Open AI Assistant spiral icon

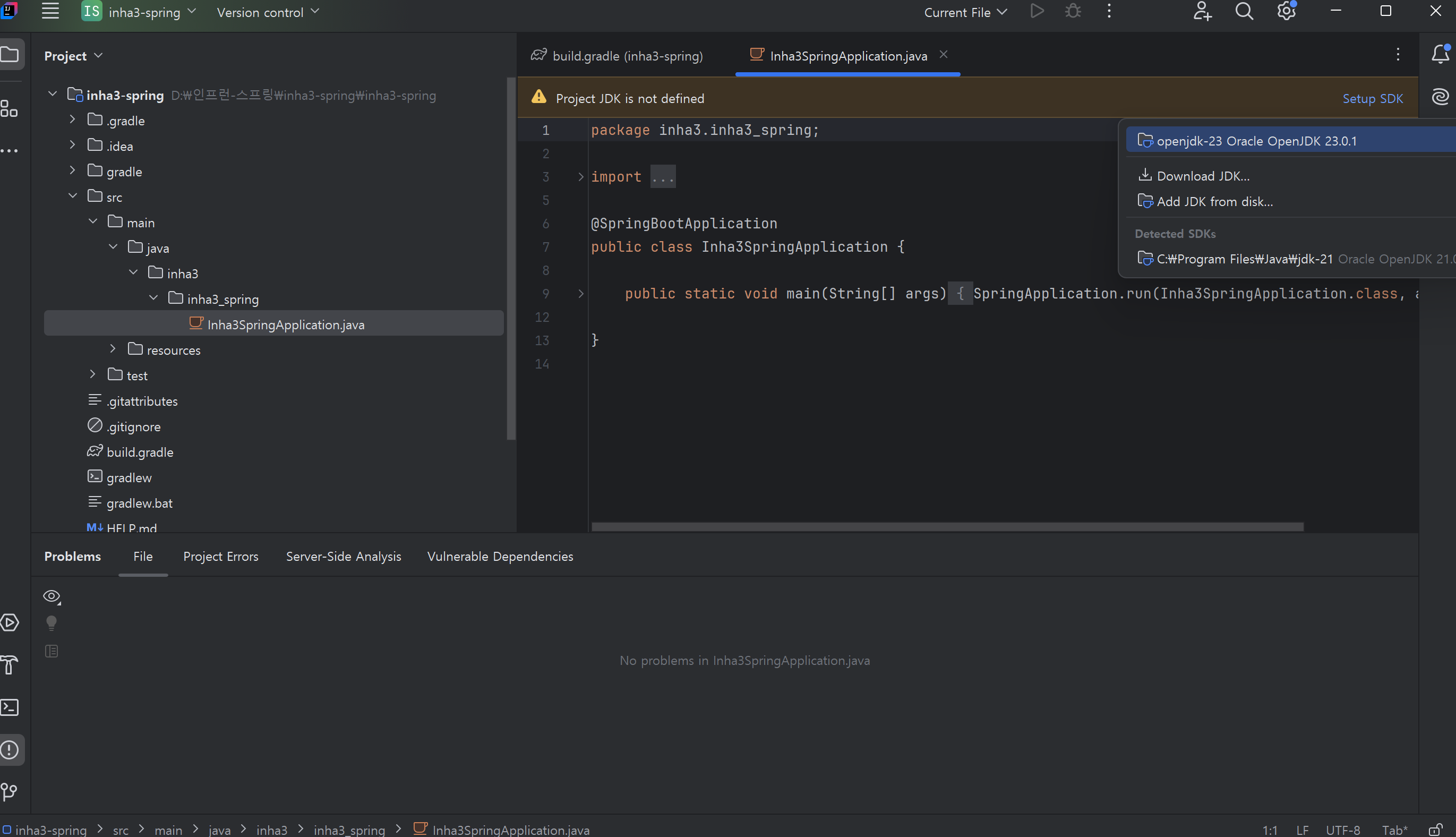pos(1441,97)
